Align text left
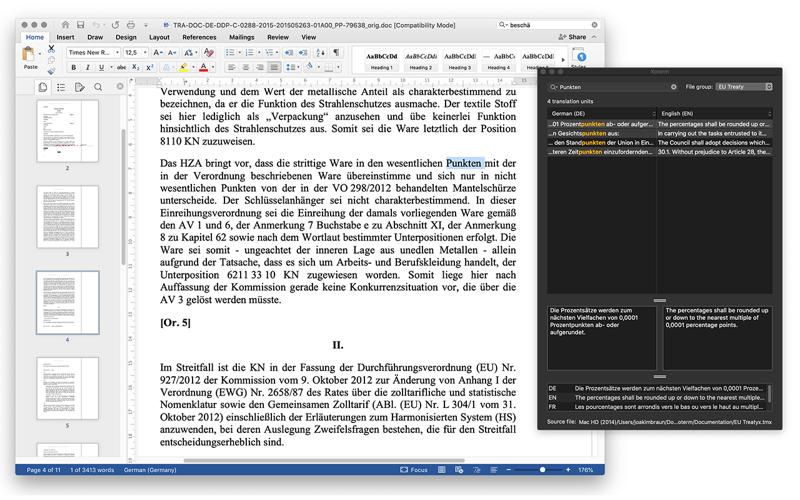 [232, 67]
